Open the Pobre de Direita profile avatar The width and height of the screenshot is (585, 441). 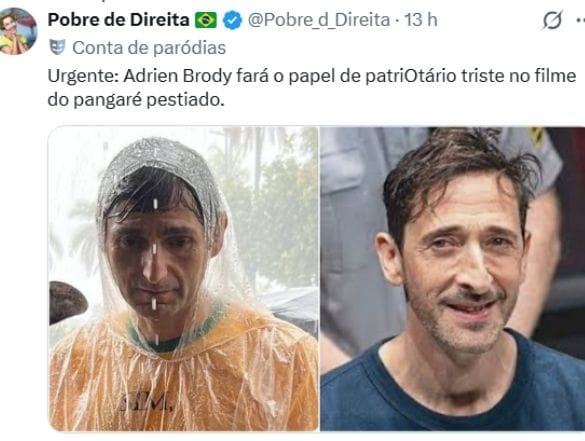point(17,31)
